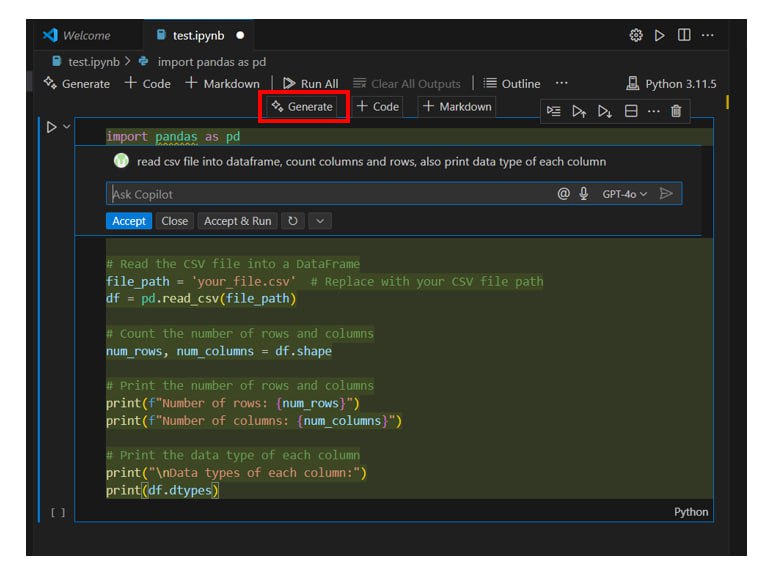Delete the cell with trash icon
The image size is (770, 566).
pyautogui.click(x=676, y=111)
